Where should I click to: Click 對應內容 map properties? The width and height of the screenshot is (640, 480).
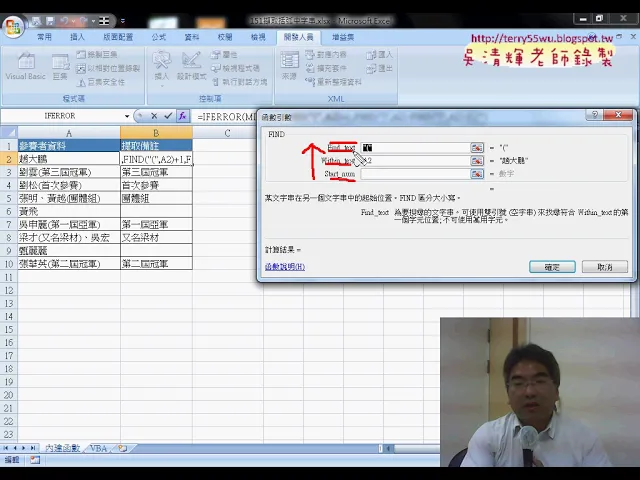point(326,55)
